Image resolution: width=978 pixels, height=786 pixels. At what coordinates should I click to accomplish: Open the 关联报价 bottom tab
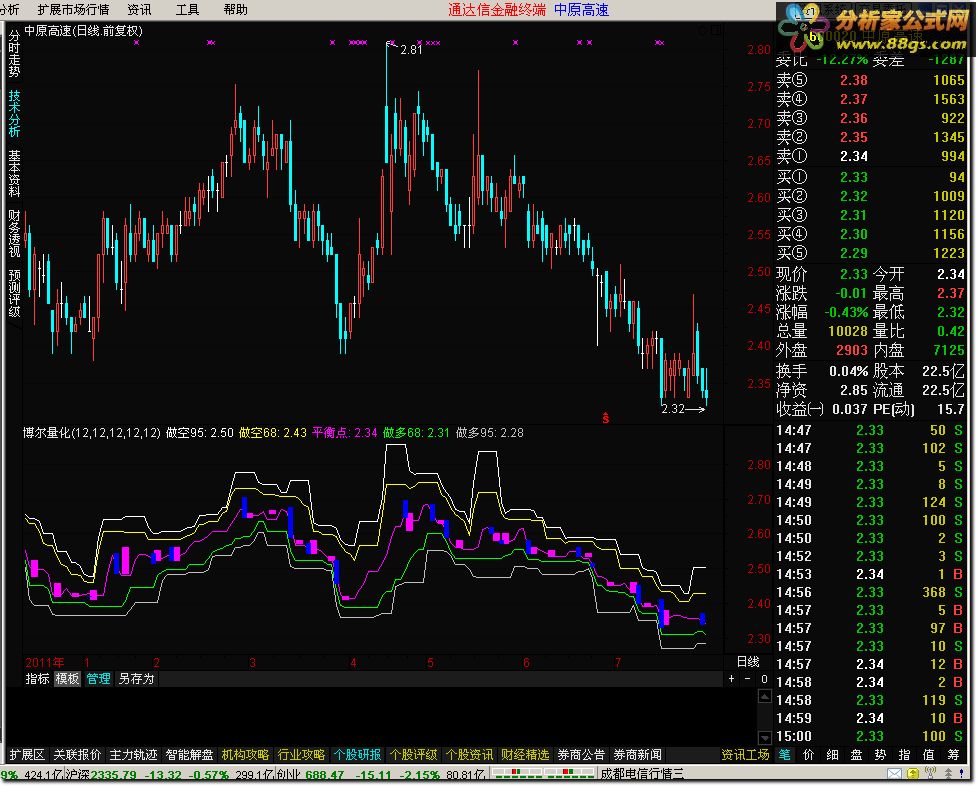(x=77, y=755)
